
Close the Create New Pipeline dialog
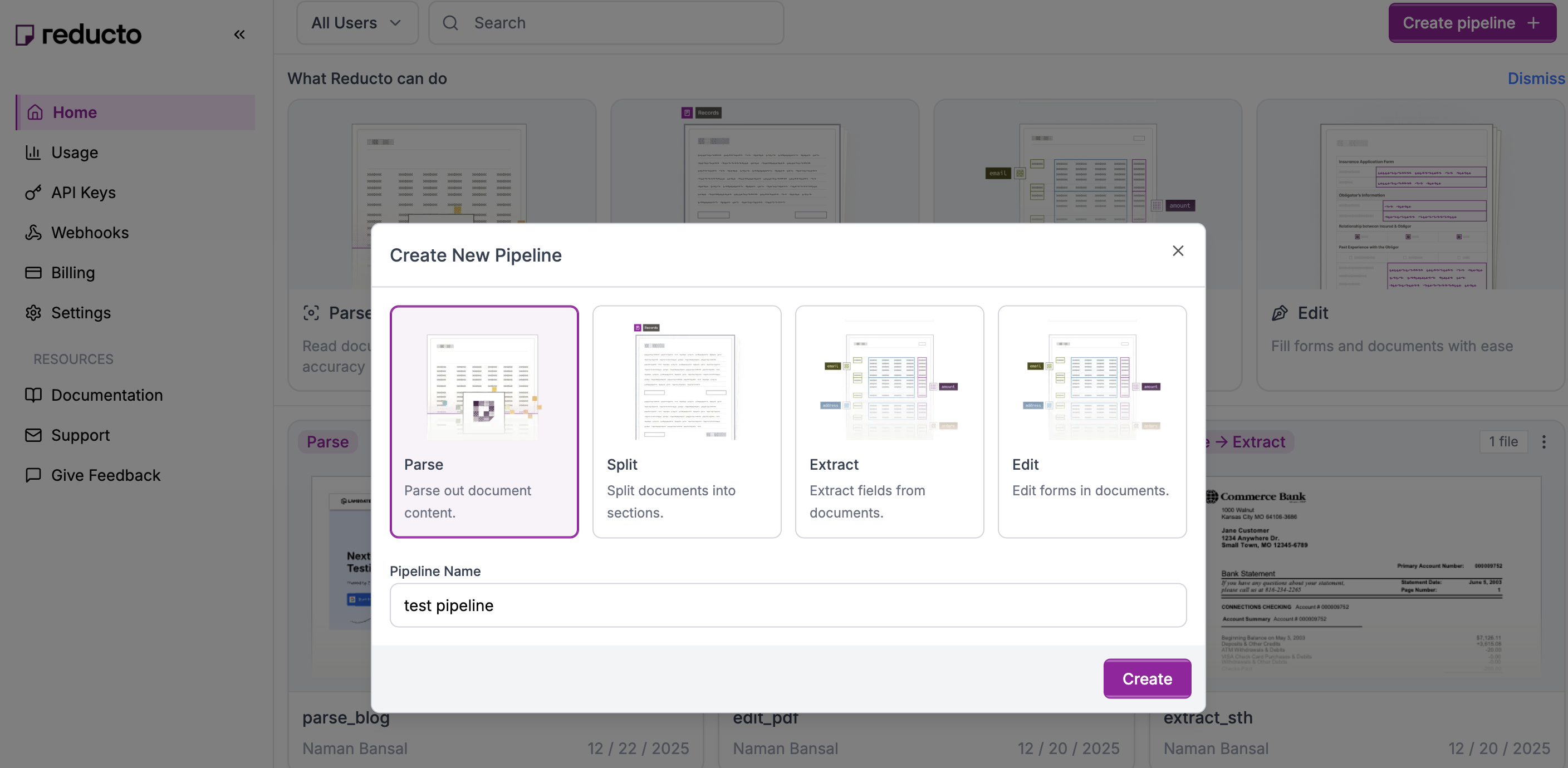point(1178,251)
